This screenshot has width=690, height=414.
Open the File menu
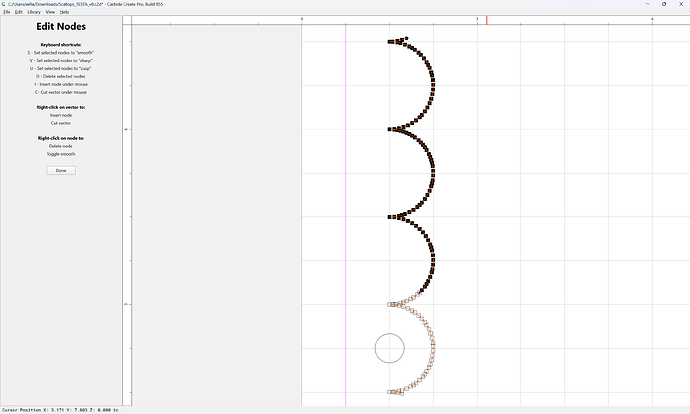[x=7, y=12]
